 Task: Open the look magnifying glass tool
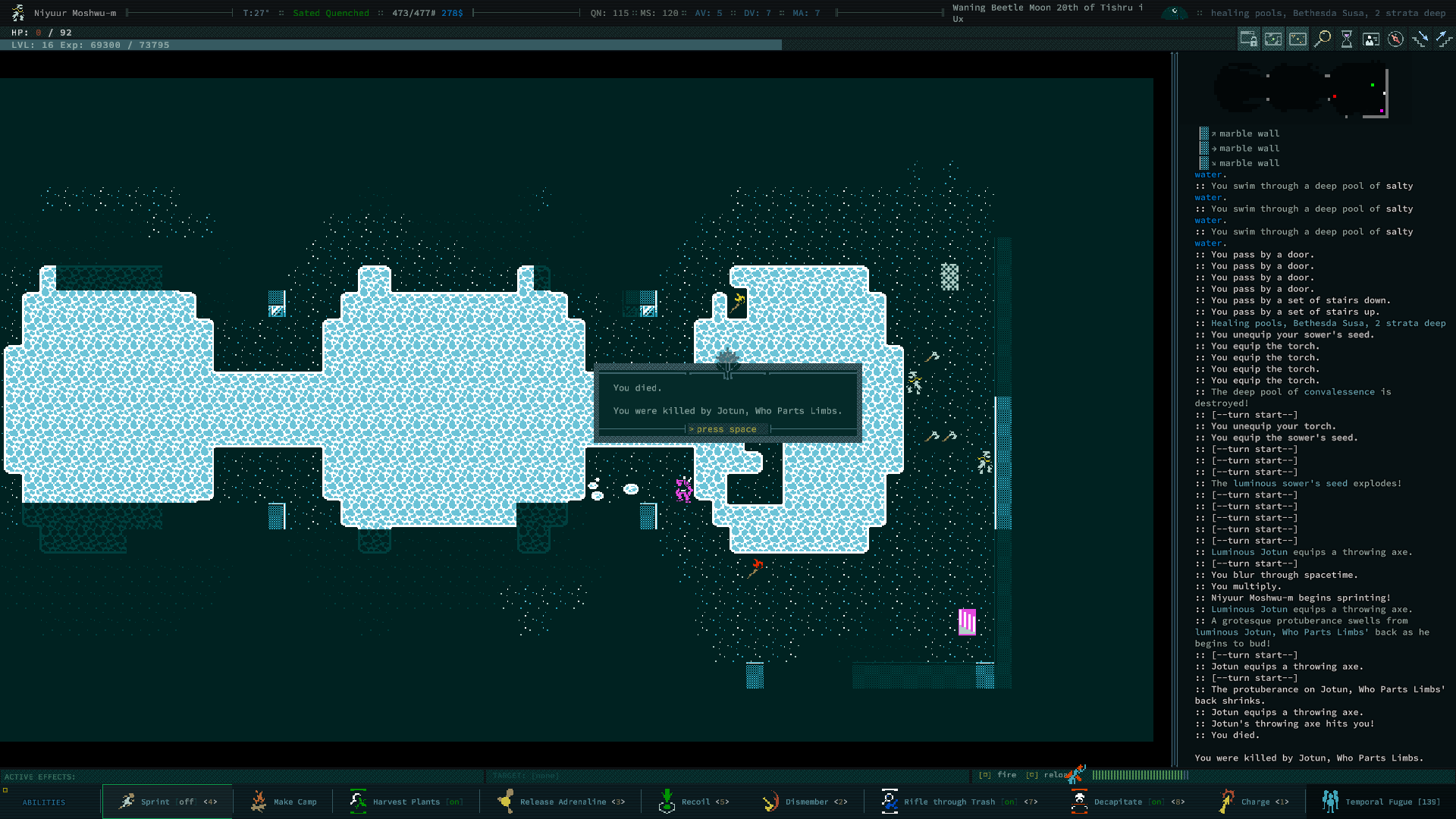point(1323,39)
